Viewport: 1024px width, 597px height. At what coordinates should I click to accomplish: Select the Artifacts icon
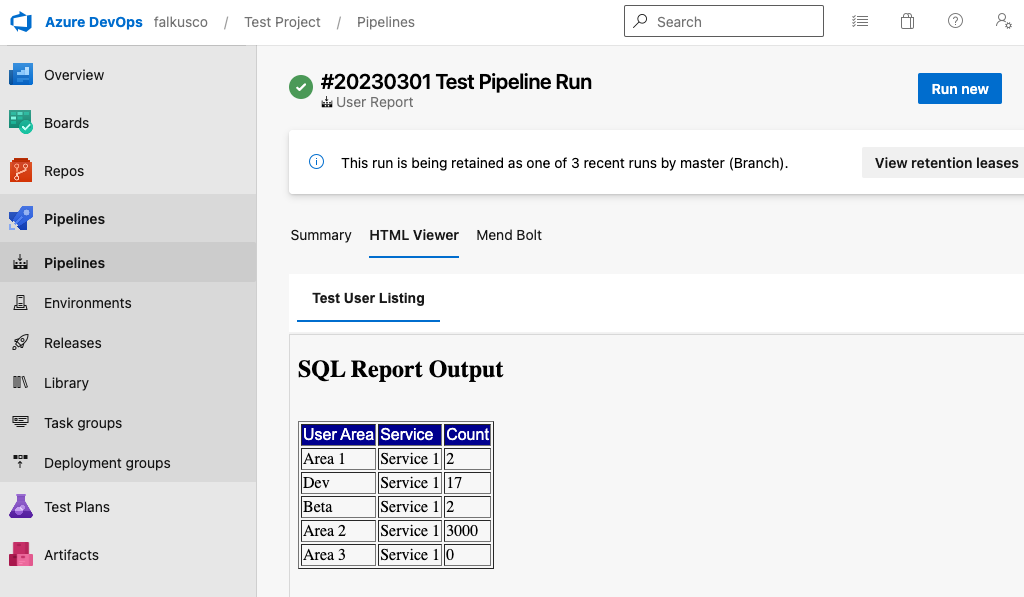click(x=20, y=554)
